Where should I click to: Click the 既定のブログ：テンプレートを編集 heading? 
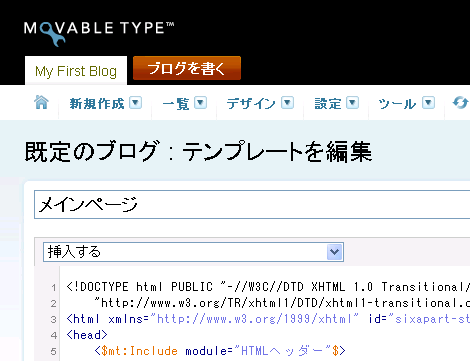click(198, 152)
